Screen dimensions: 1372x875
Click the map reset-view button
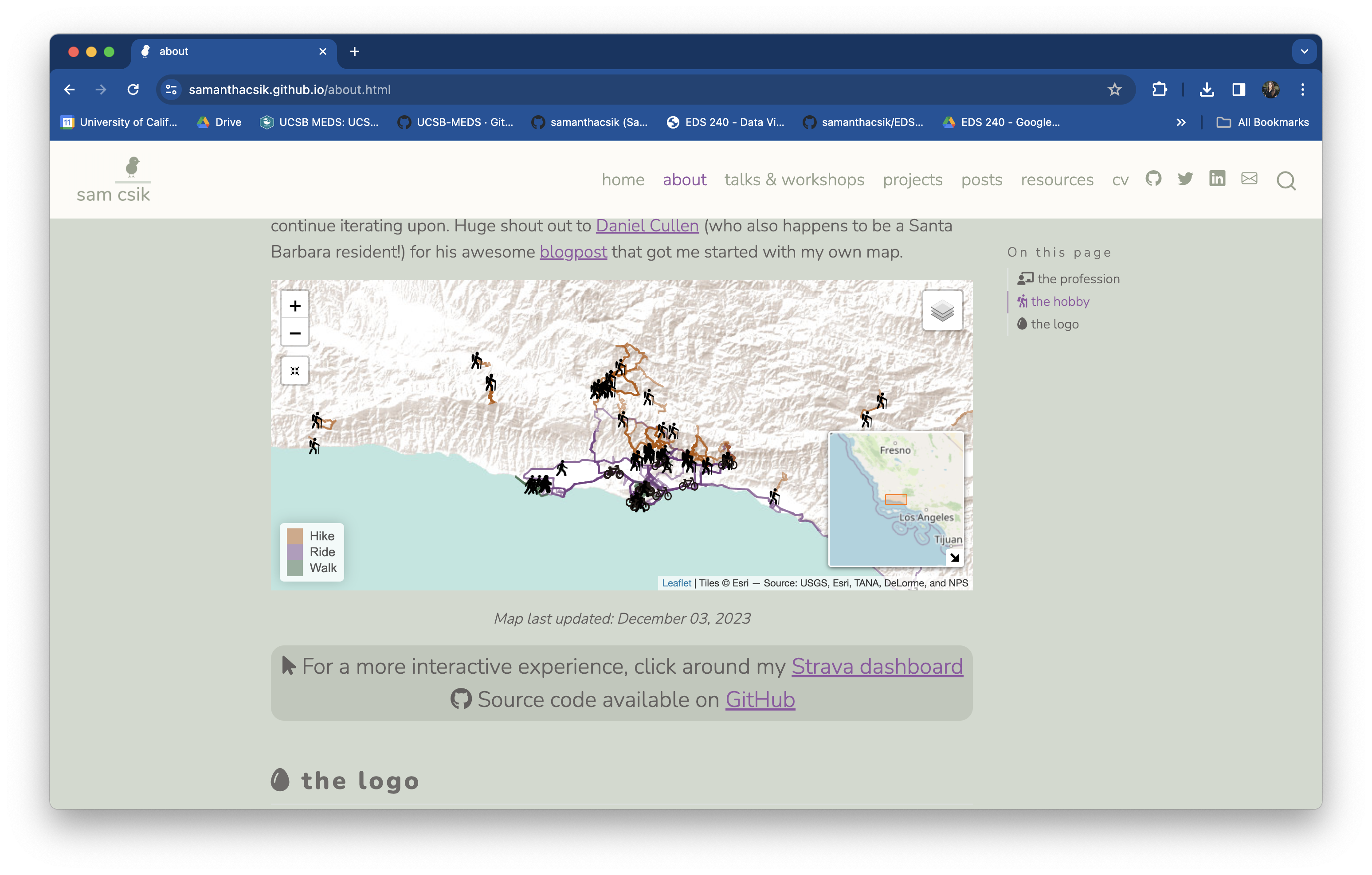[294, 371]
